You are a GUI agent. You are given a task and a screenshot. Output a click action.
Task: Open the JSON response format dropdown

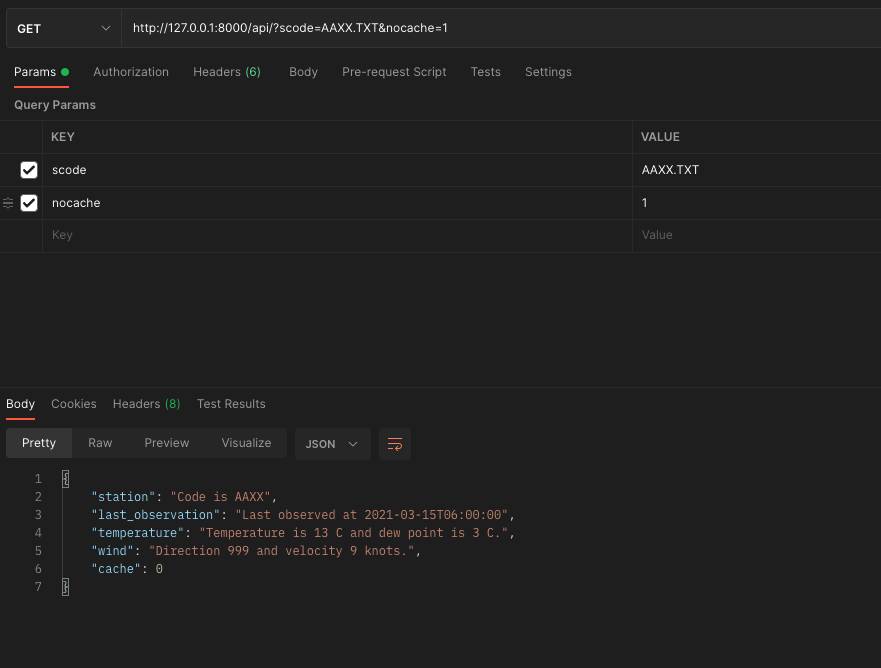(x=332, y=443)
